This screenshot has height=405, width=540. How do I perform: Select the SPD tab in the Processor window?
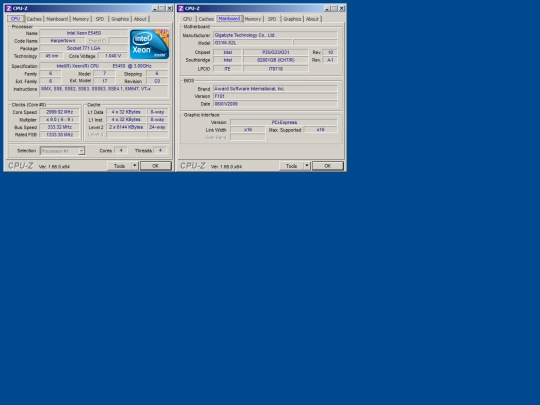[x=100, y=19]
